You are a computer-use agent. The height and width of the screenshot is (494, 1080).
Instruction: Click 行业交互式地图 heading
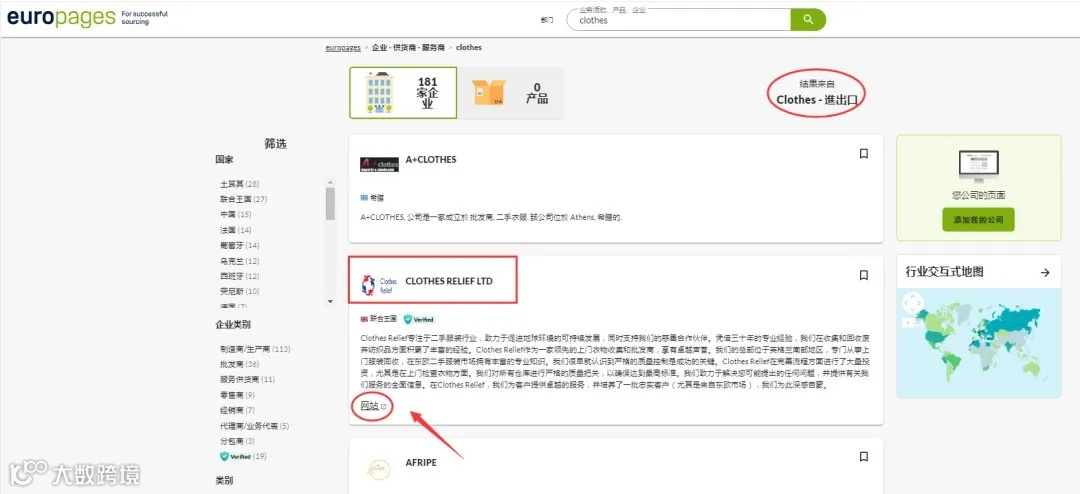click(x=944, y=272)
